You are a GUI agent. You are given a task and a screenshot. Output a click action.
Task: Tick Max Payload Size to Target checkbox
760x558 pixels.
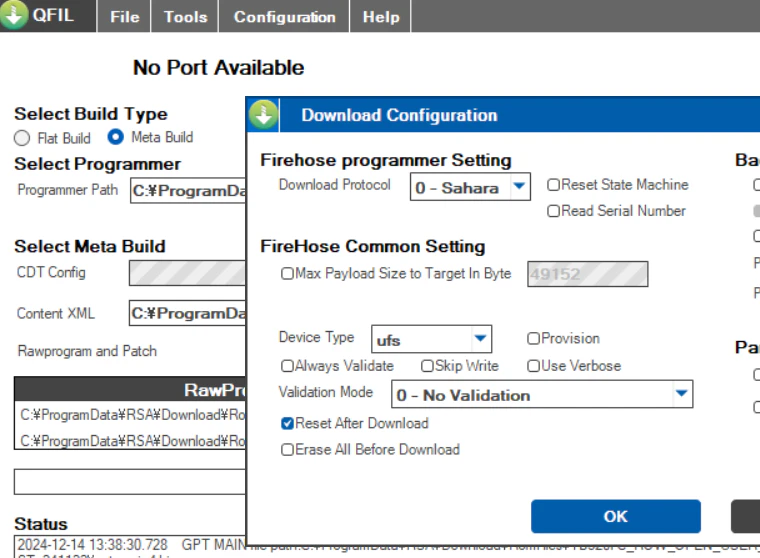(x=287, y=273)
